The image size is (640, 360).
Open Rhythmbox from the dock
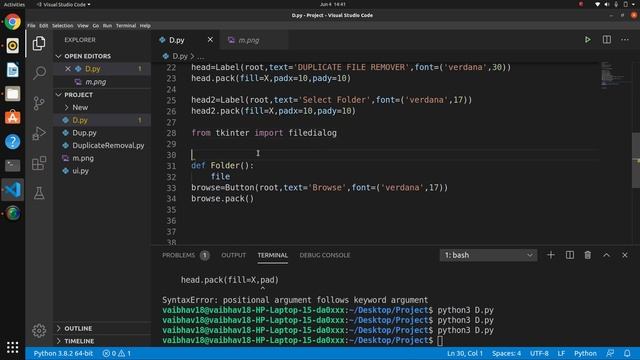pyautogui.click(x=13, y=46)
